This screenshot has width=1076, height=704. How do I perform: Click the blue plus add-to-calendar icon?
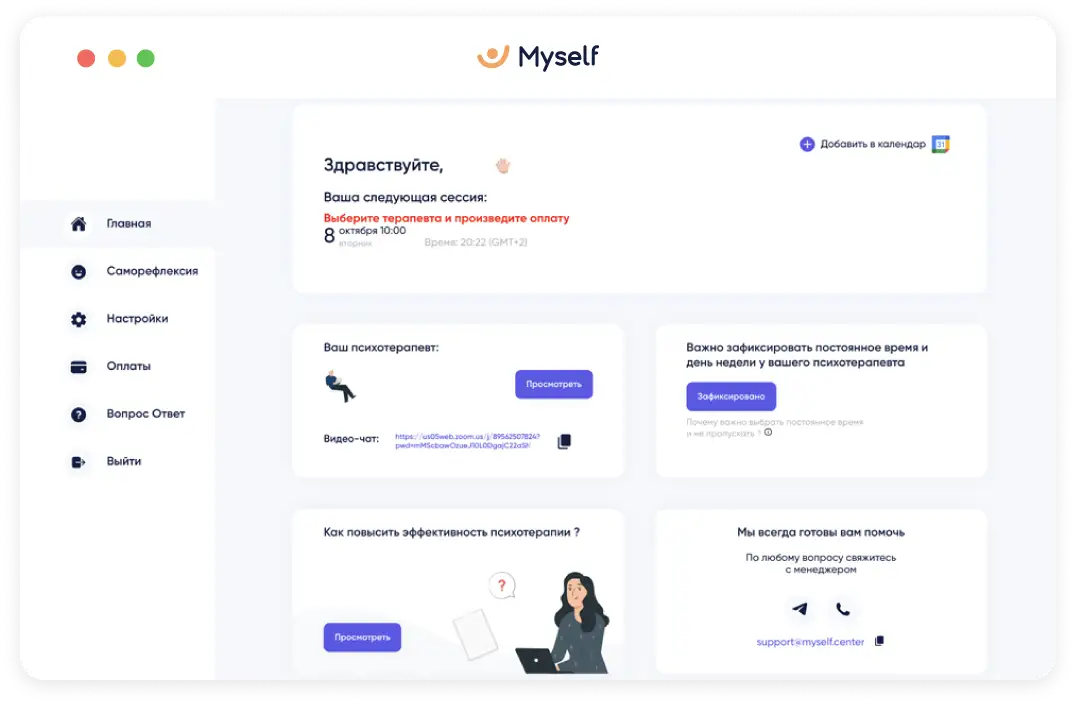807,144
